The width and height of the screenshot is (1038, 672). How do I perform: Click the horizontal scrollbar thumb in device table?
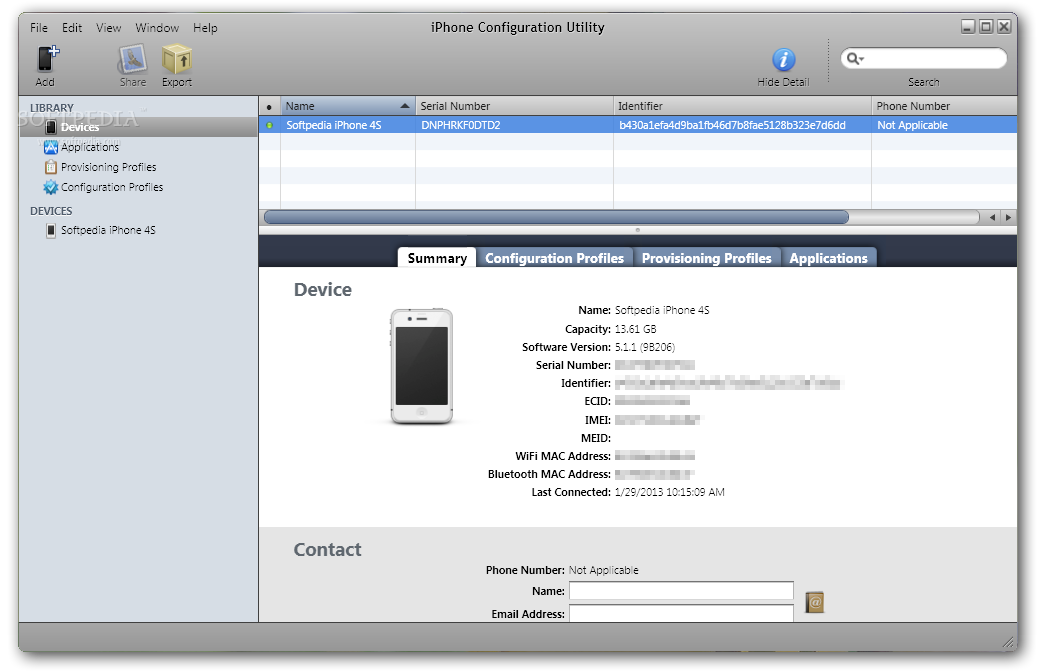click(x=556, y=217)
